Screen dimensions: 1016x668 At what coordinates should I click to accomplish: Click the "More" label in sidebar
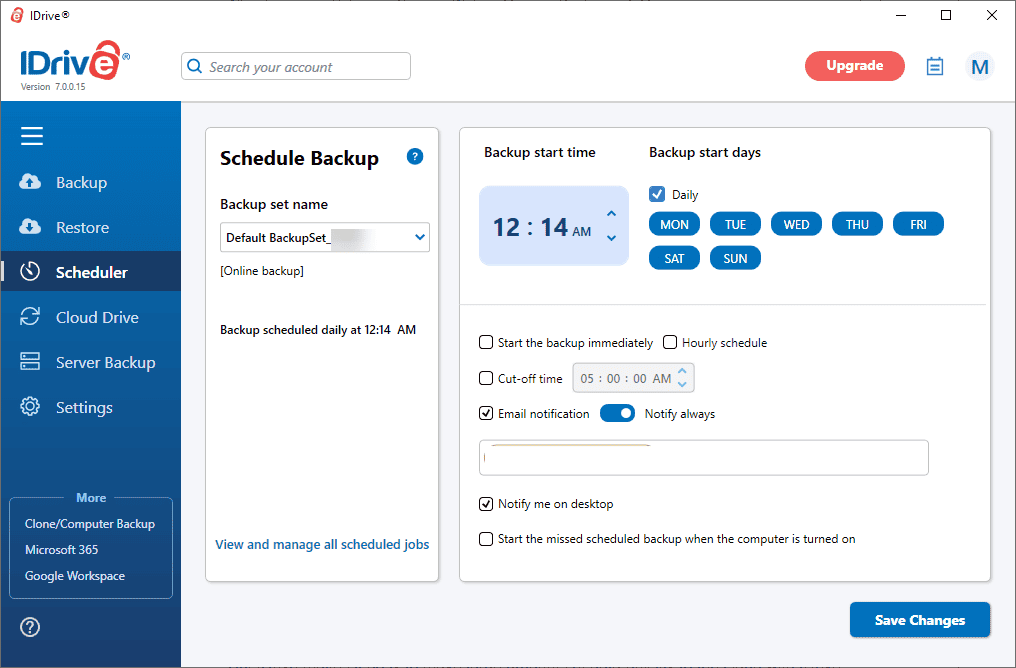[91, 498]
